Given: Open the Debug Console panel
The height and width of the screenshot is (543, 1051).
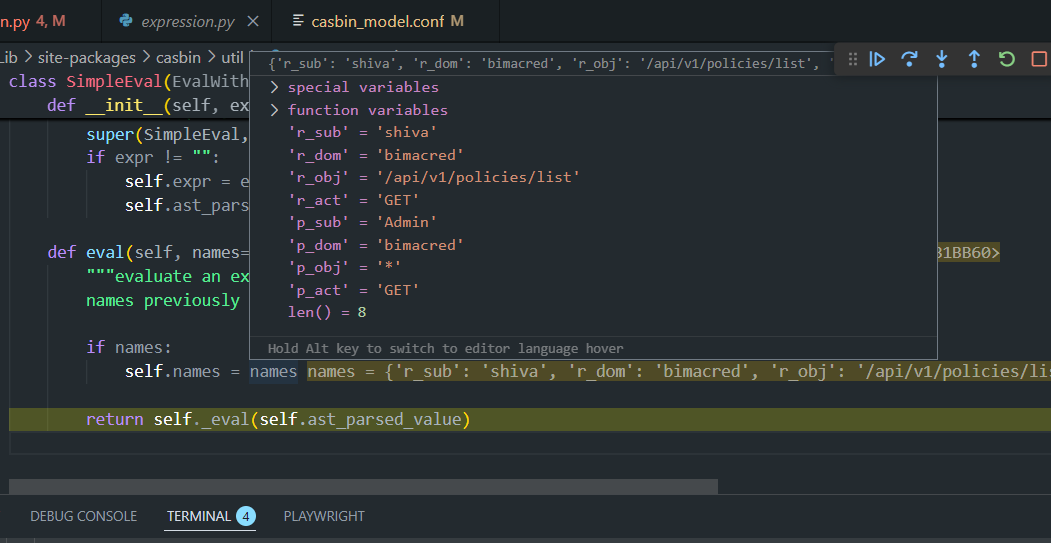Looking at the screenshot, I should point(84,516).
